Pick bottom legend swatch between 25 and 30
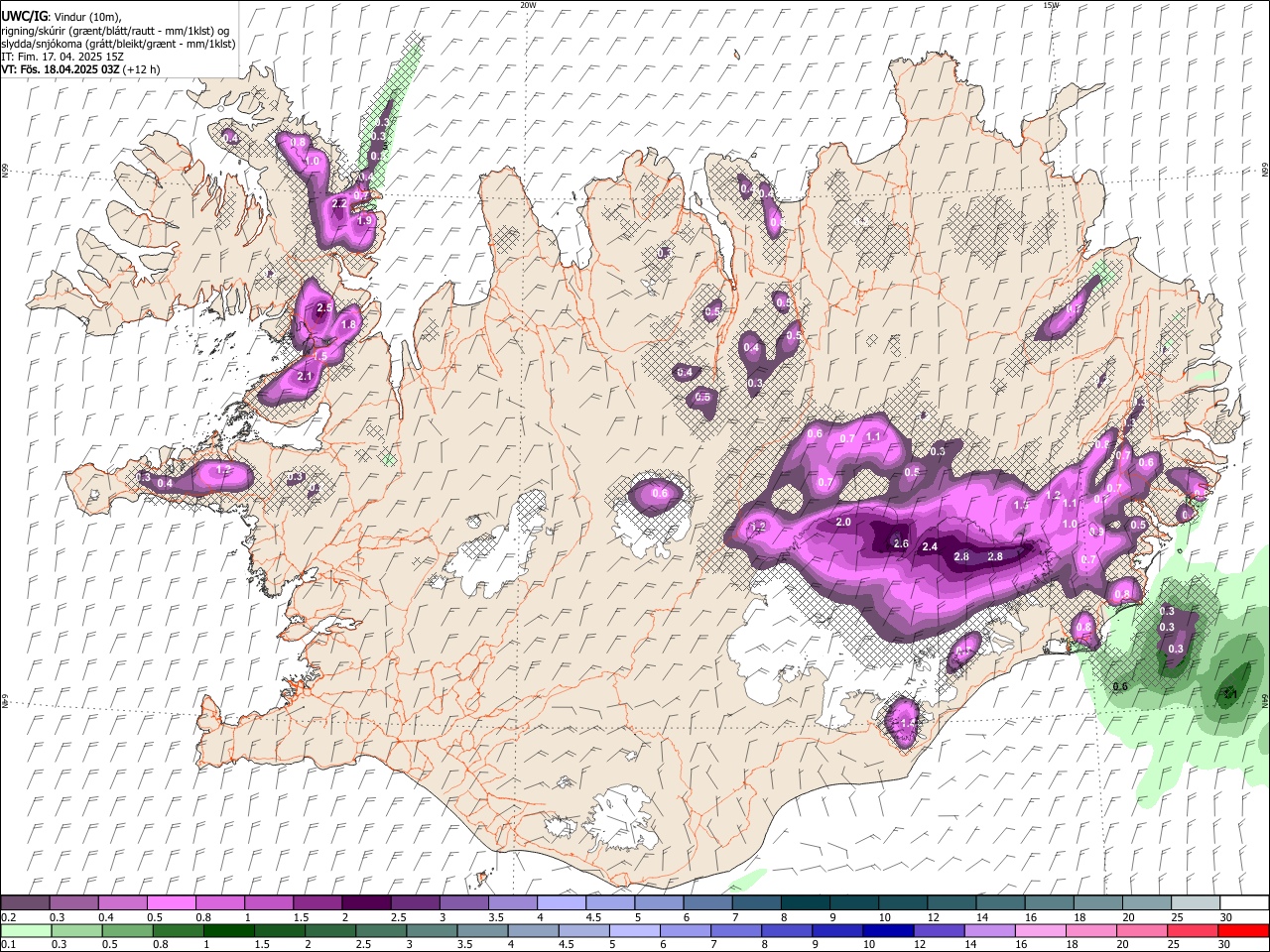The height and width of the screenshot is (952, 1270). (1192, 930)
